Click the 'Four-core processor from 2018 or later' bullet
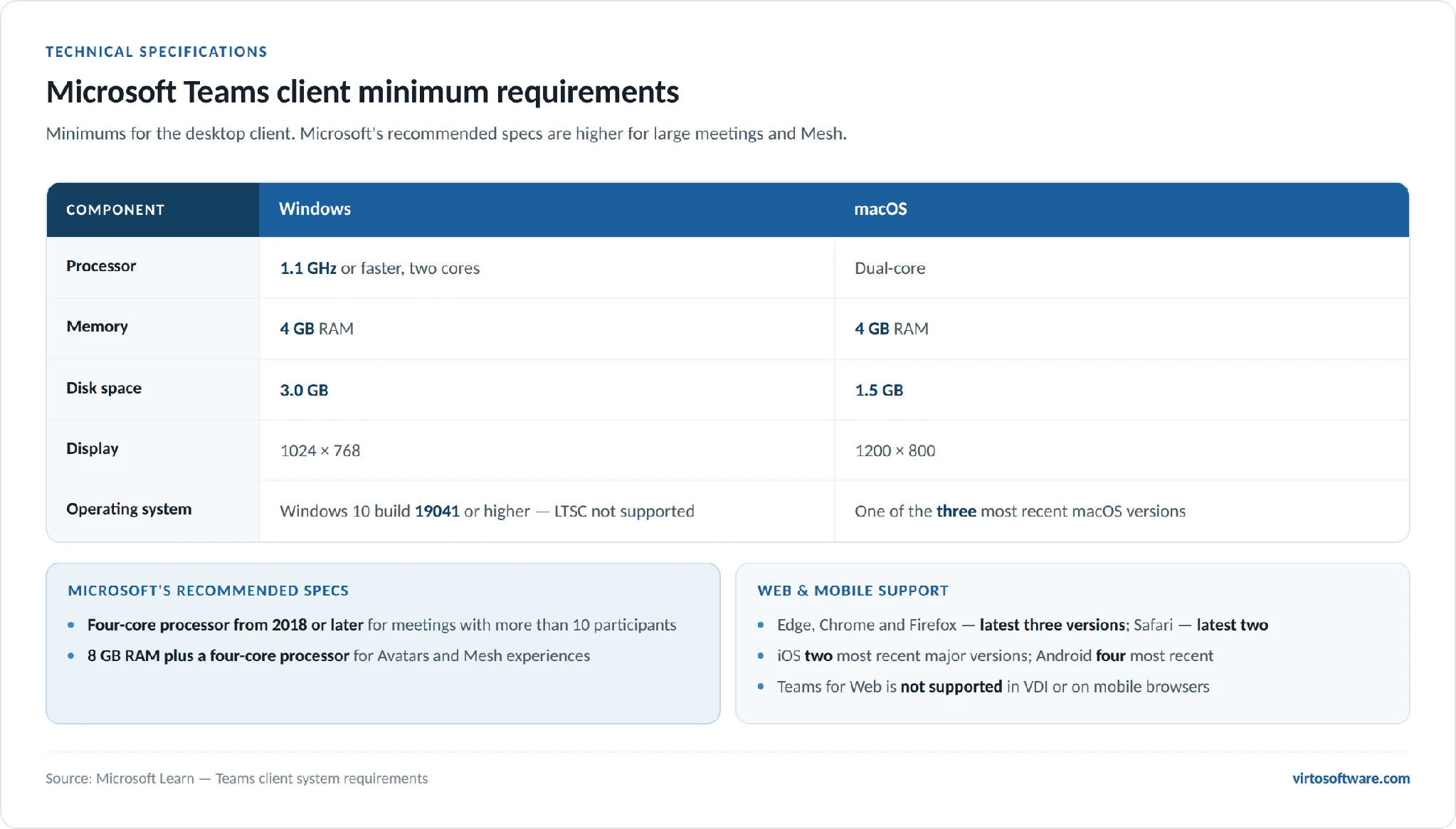 pos(381,625)
